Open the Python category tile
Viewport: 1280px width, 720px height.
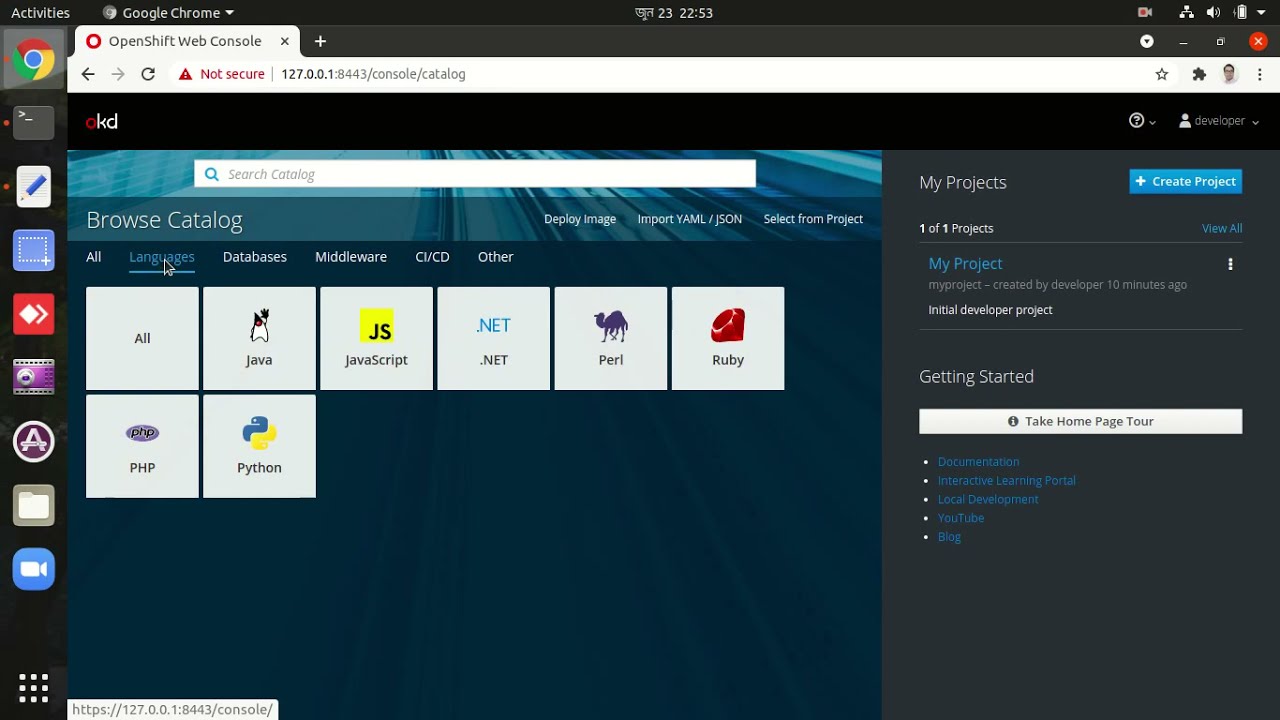click(x=259, y=446)
